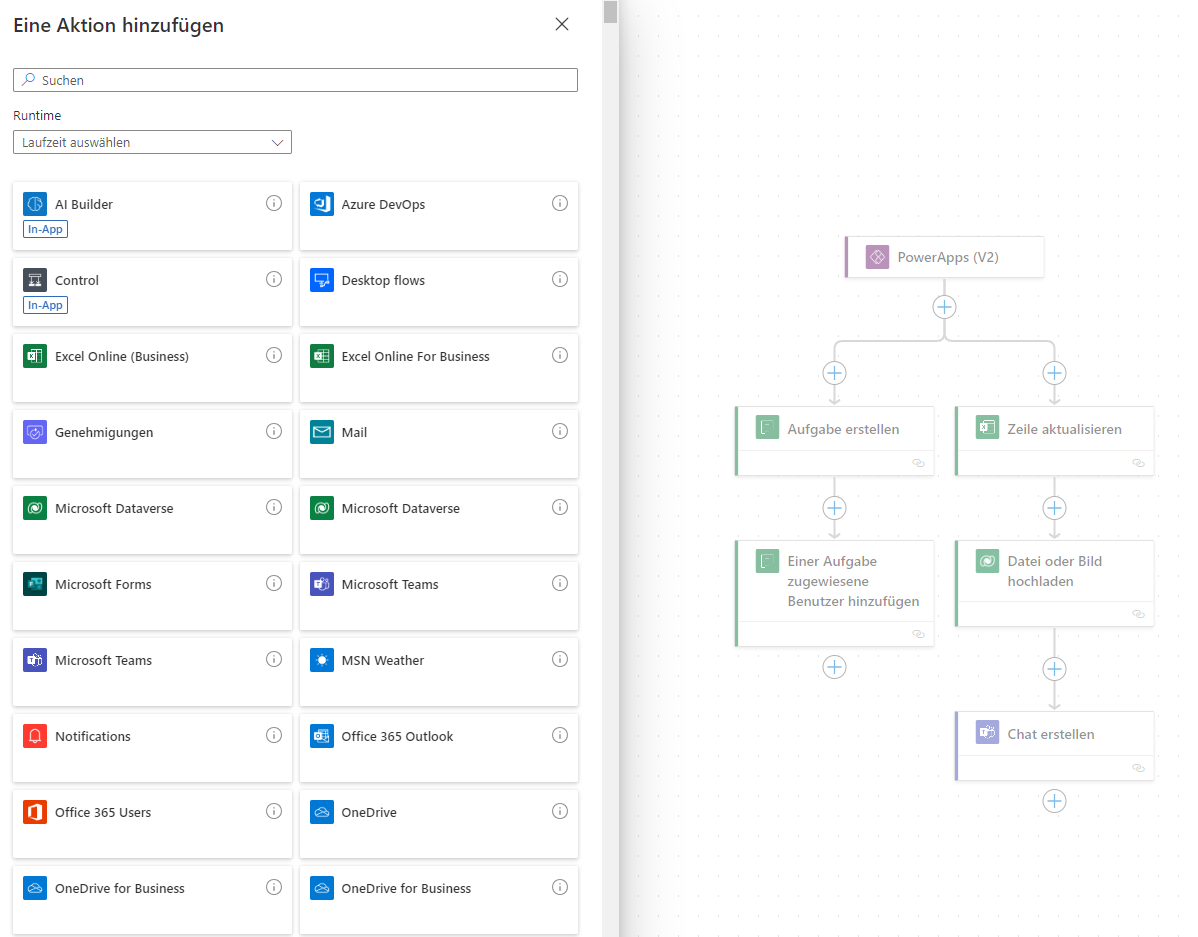Click the Runtime label
Image resolution: width=1198 pixels, height=937 pixels.
37,115
